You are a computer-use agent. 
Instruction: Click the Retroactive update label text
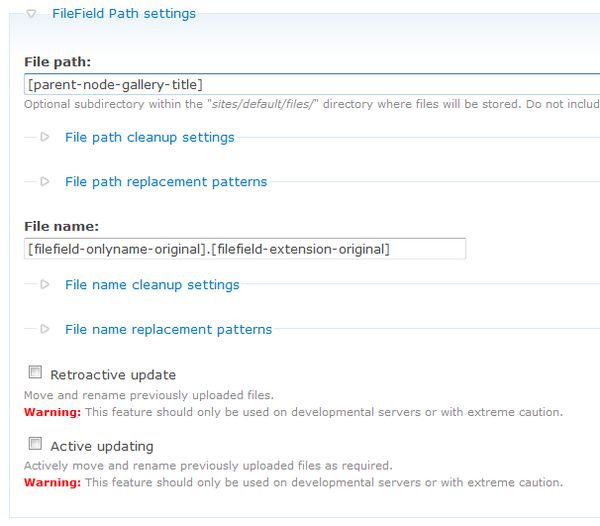pos(113,375)
